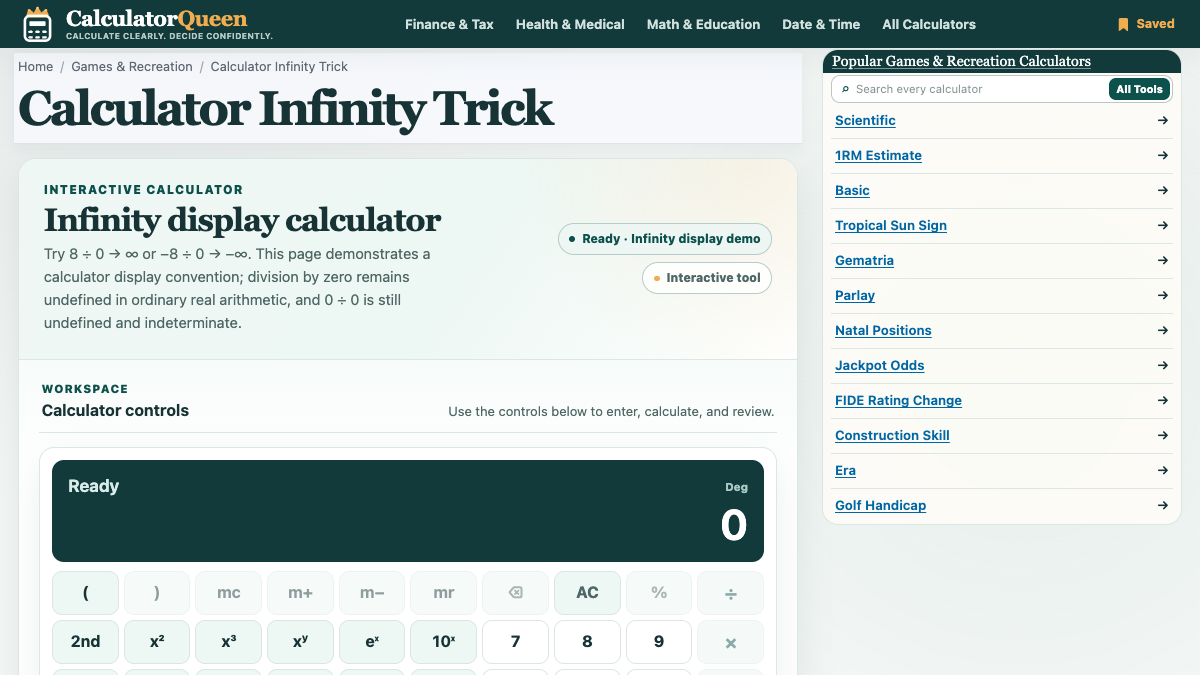This screenshot has width=1200, height=675.
Task: Open the Tropical Sun Sign link
Action: pyautogui.click(x=891, y=225)
